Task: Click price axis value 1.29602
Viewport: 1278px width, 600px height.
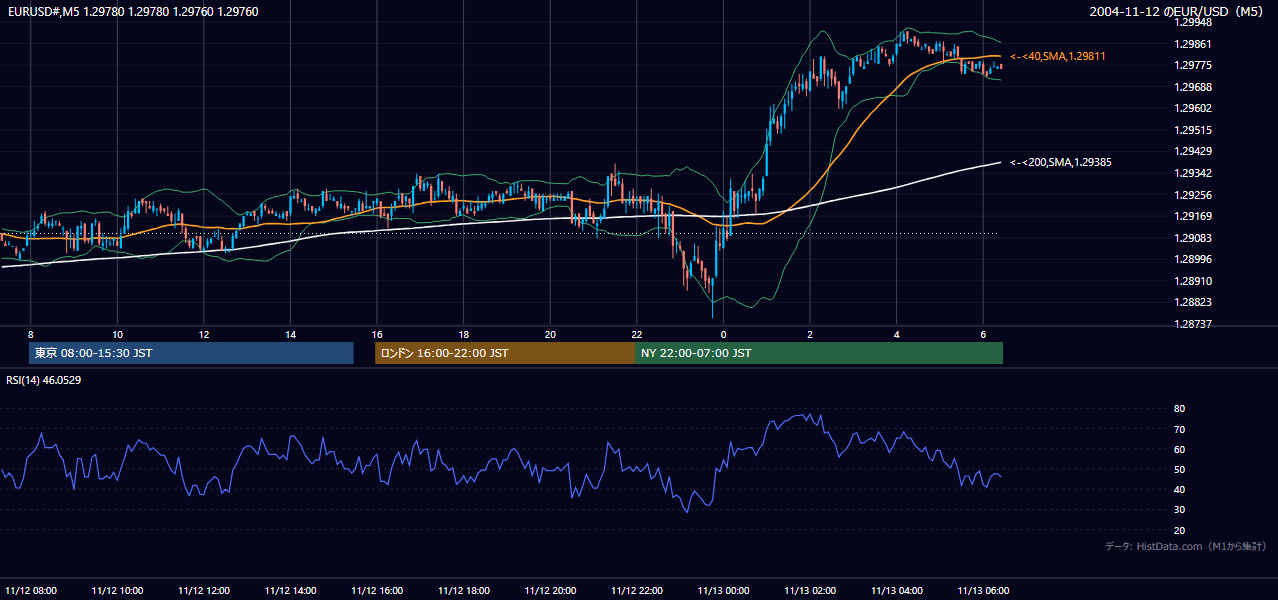Action: tap(1192, 108)
